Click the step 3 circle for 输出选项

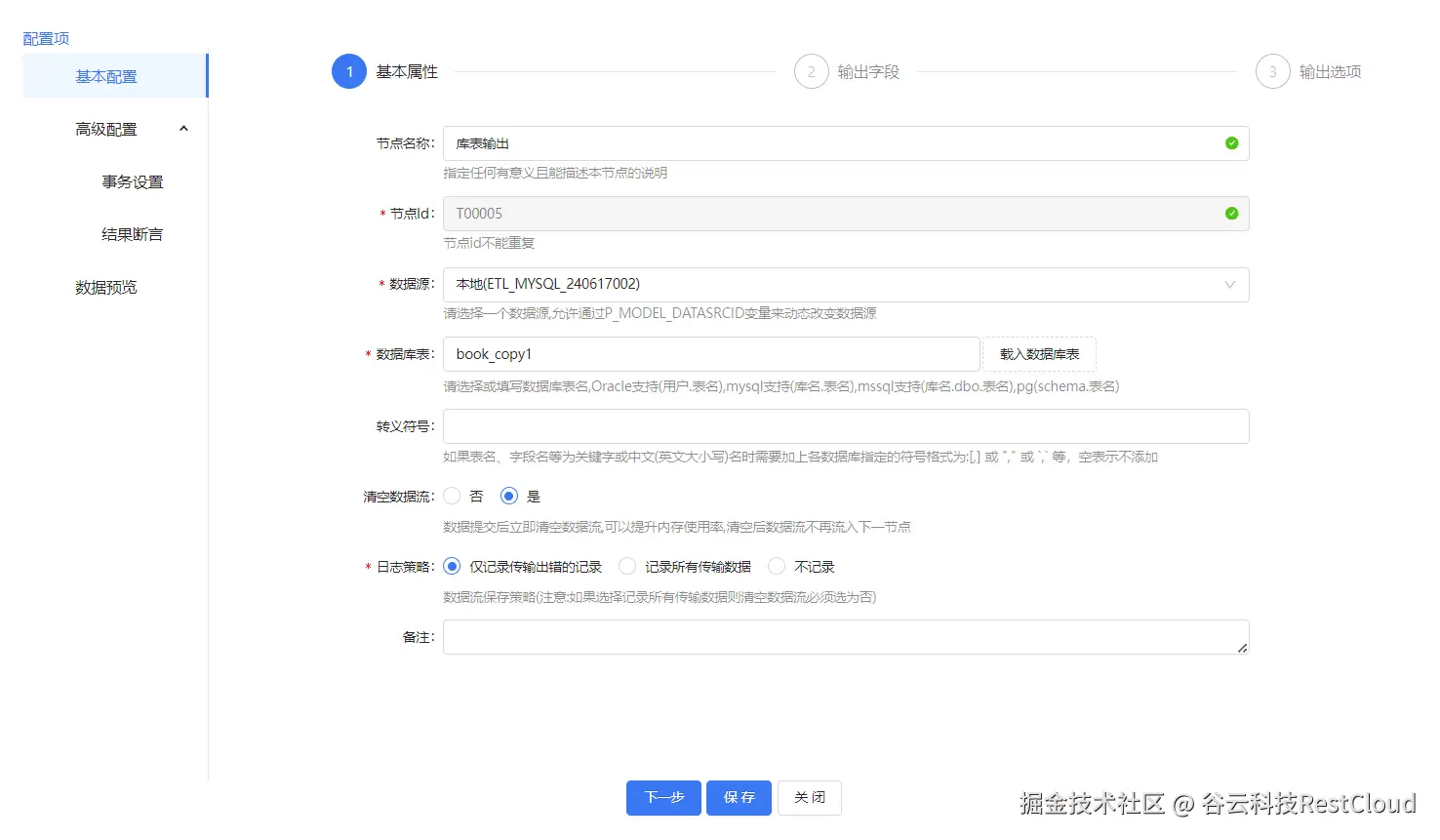[x=1272, y=71]
